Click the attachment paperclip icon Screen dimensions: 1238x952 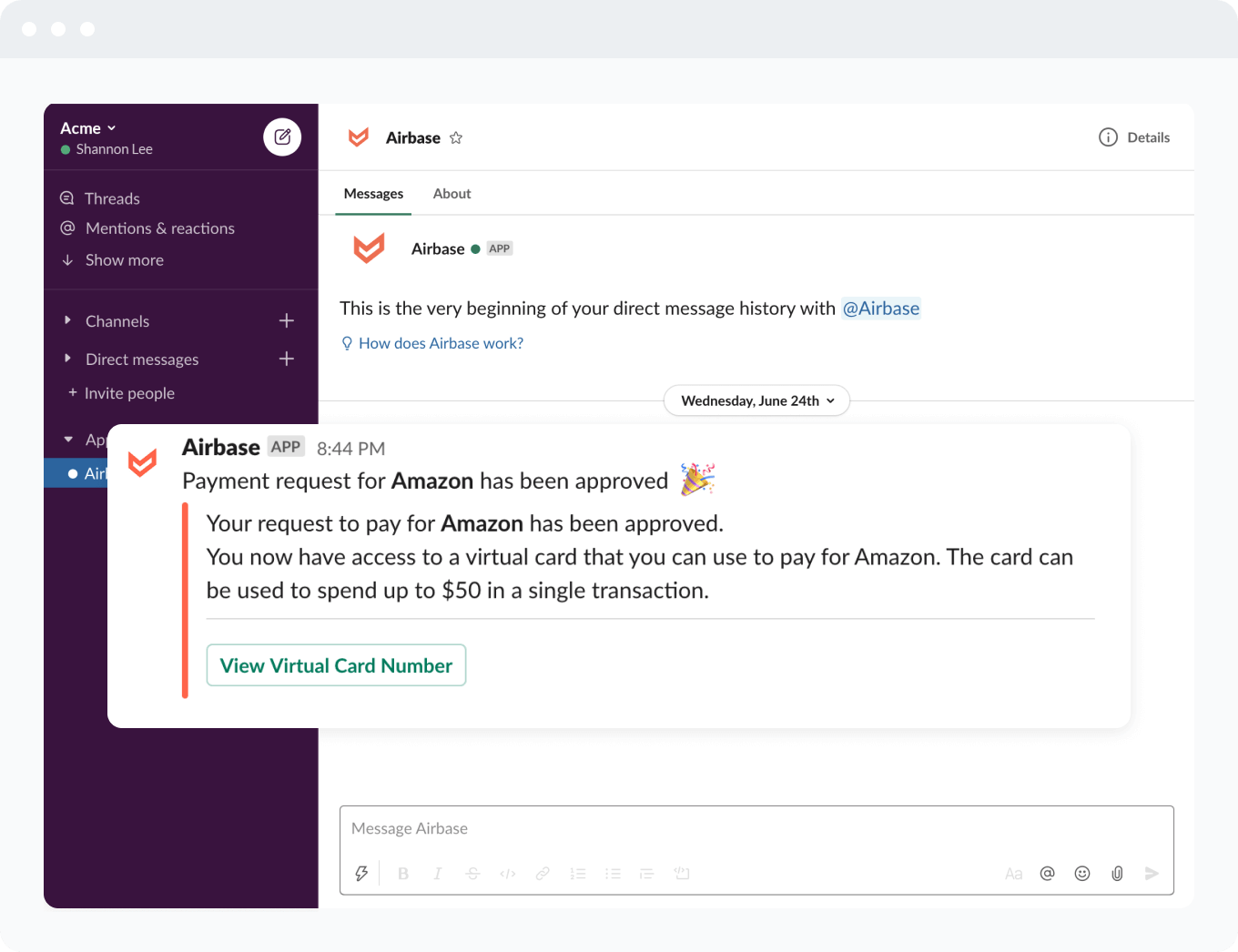pyautogui.click(x=1117, y=873)
